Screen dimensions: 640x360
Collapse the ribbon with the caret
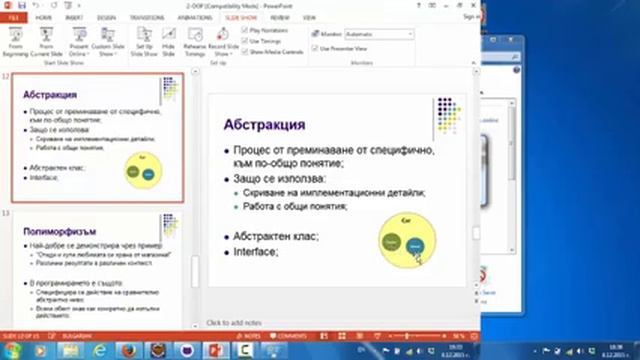473,63
